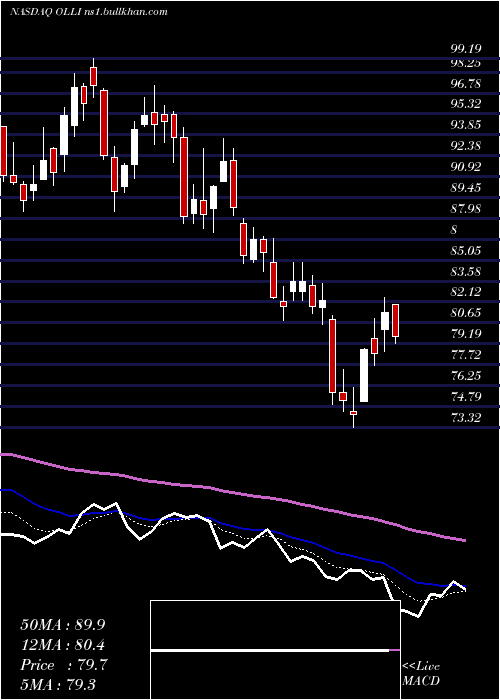Viewport: 500px width, 700px height.
Task: Click the <<Live MACD label
Action: [x=421, y=673]
